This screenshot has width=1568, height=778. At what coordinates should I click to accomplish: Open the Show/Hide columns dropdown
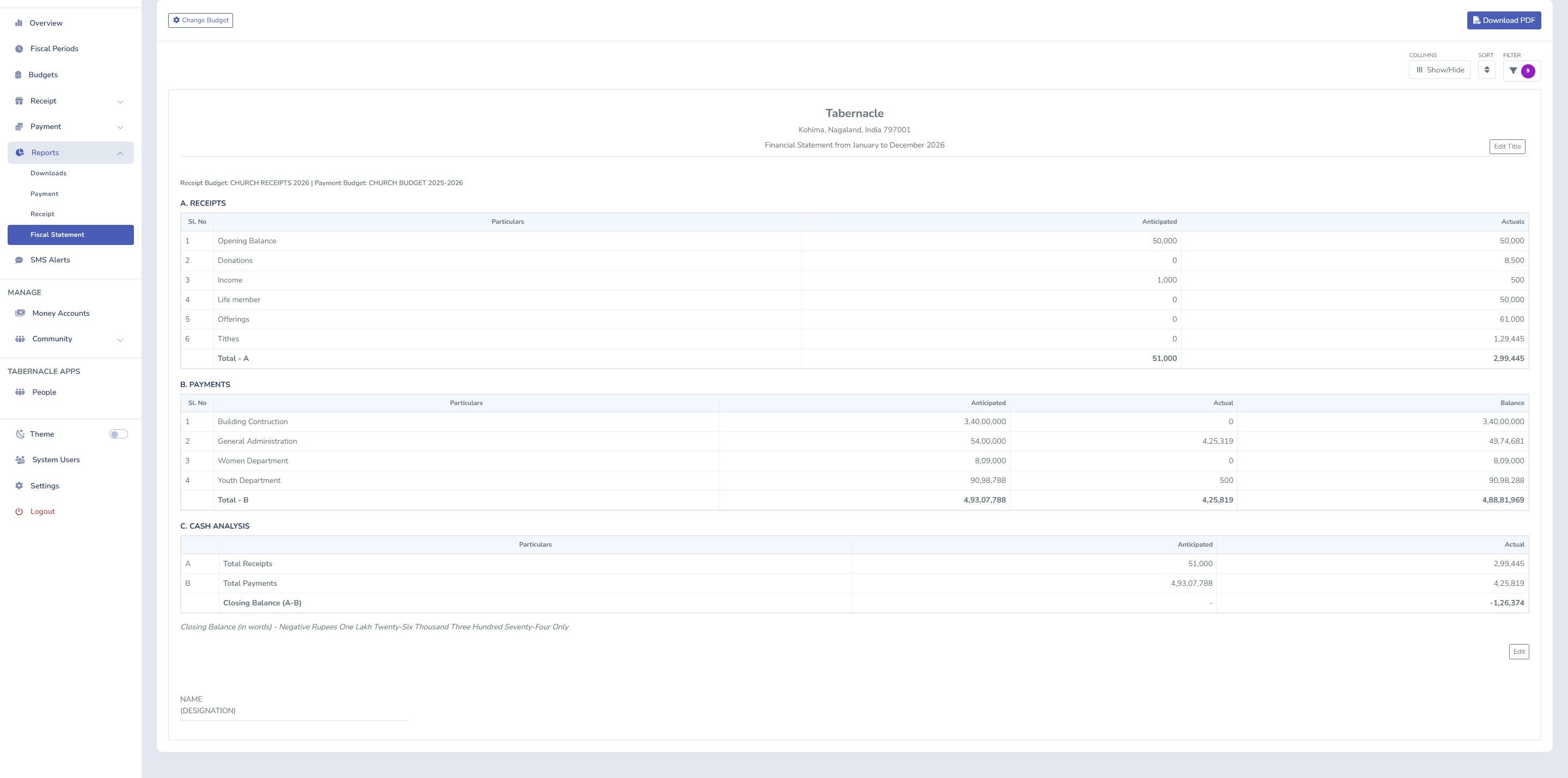pos(1440,70)
